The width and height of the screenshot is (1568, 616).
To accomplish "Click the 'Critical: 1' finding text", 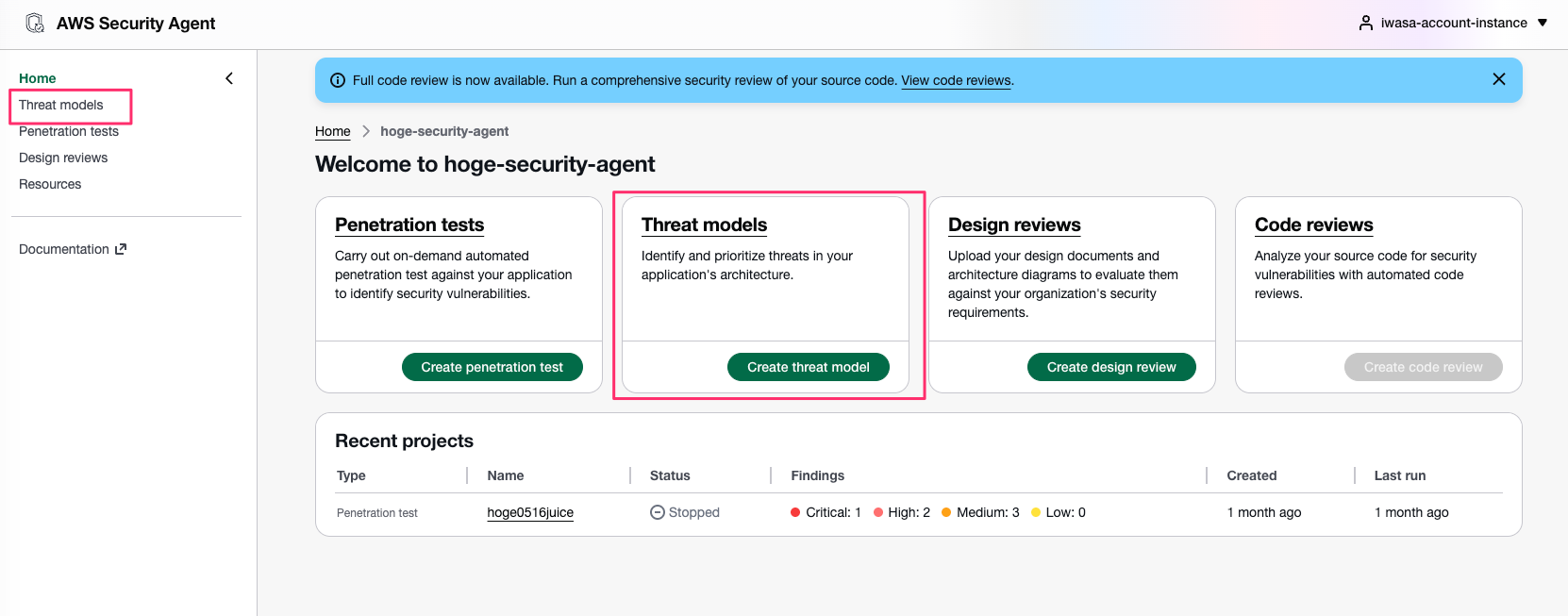I will (x=833, y=512).
